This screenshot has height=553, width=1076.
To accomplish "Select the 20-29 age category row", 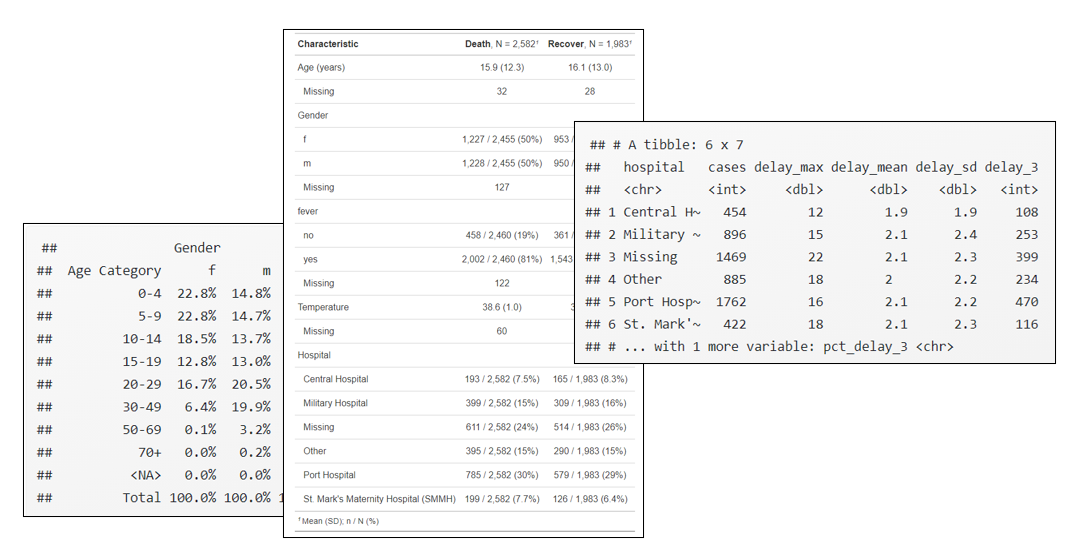I will pyautogui.click(x=154, y=384).
